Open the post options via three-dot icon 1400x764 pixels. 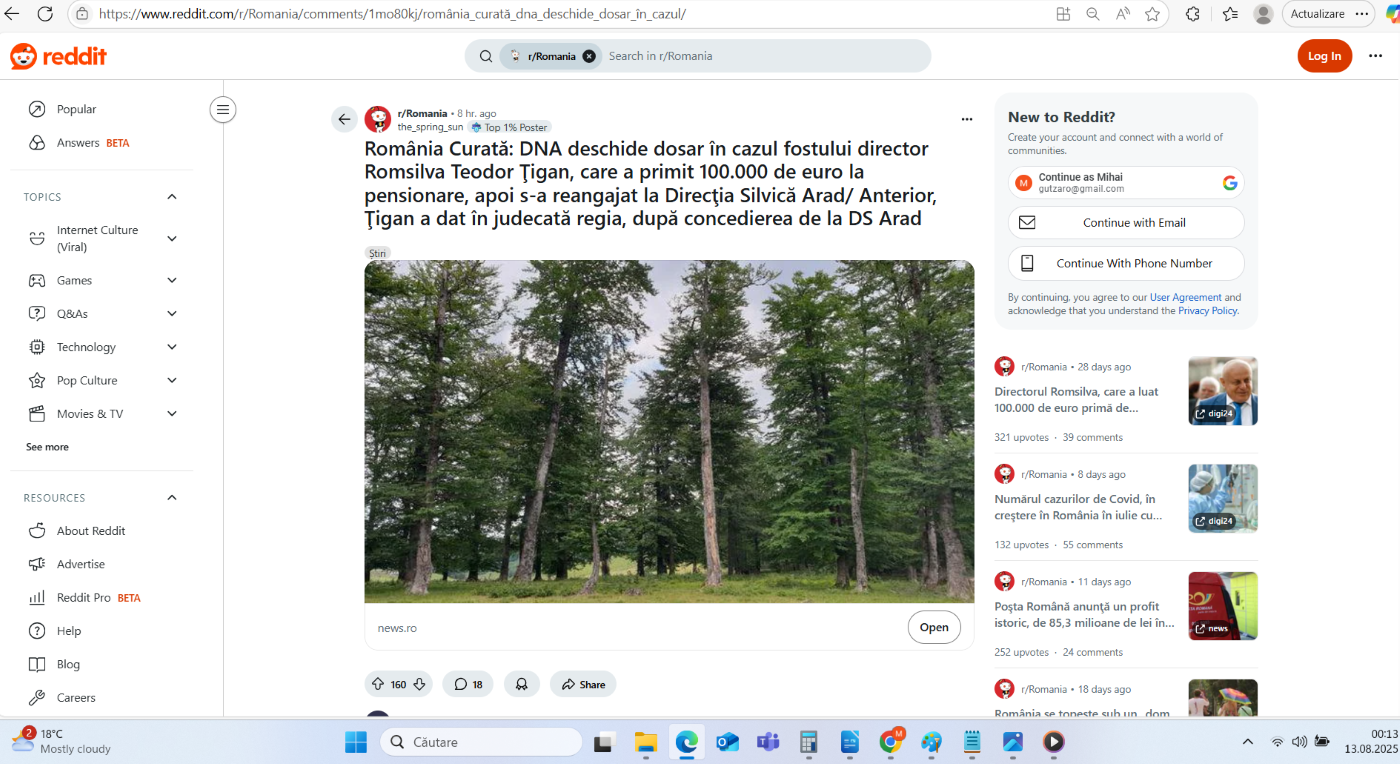(966, 119)
